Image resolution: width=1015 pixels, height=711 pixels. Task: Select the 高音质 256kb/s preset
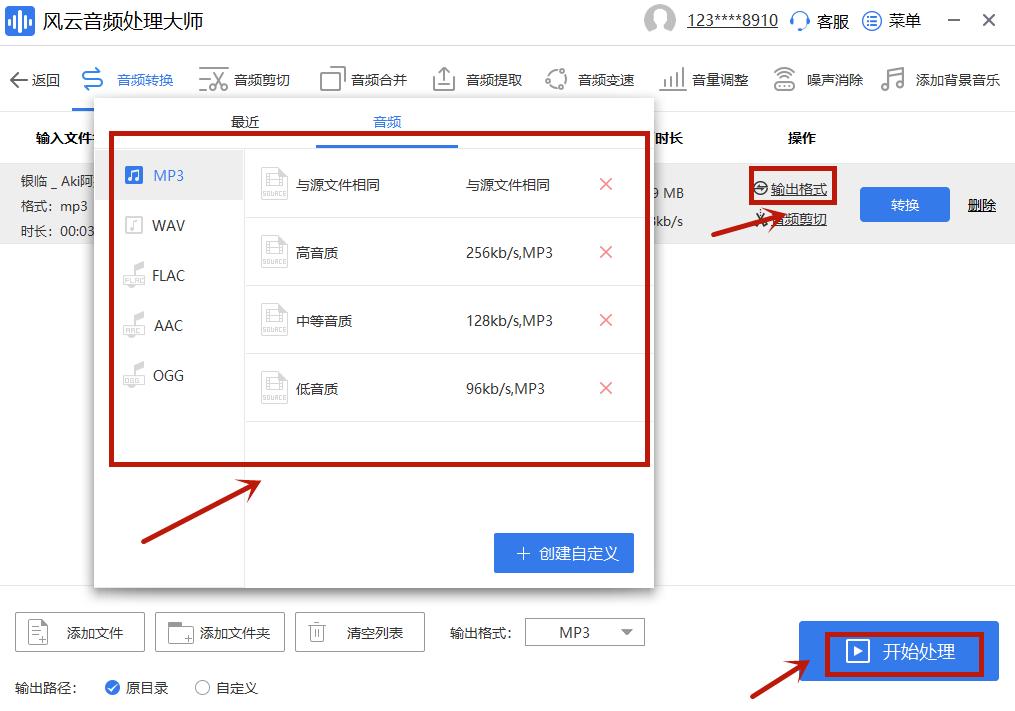coord(350,252)
